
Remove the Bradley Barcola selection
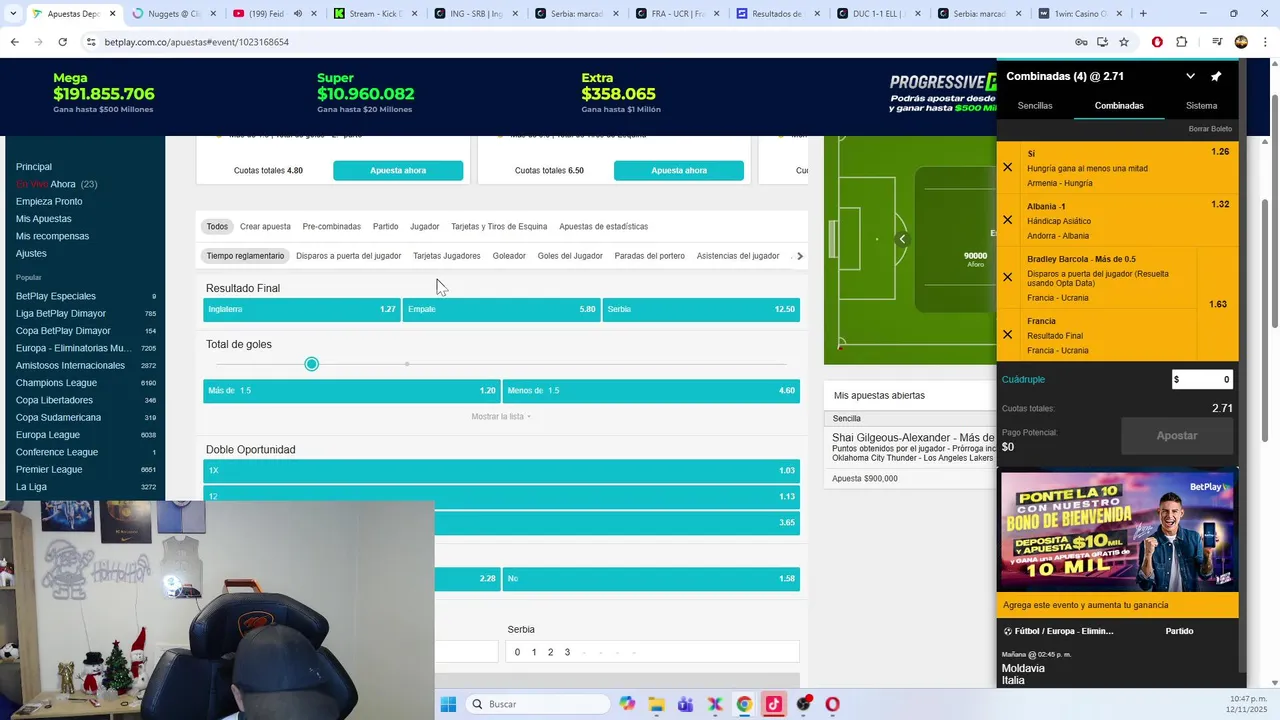pos(1007,277)
